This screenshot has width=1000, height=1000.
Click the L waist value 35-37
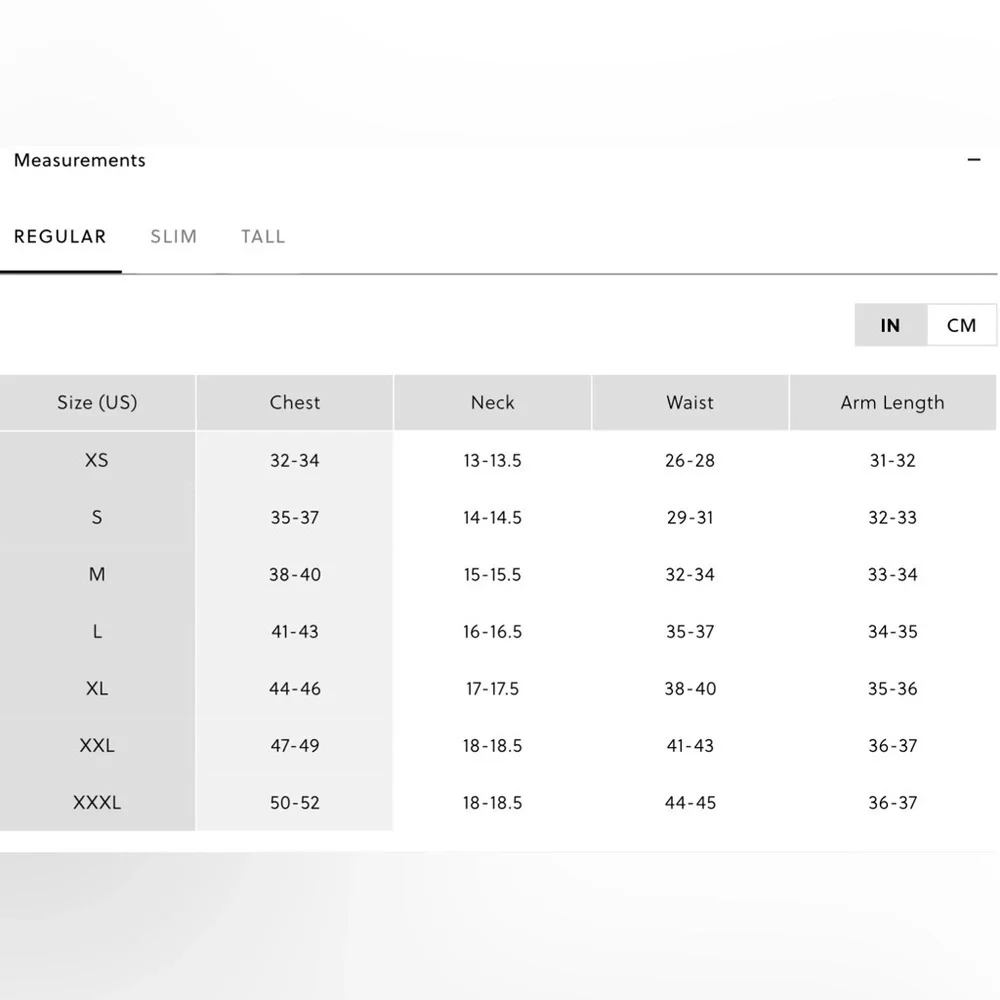[690, 631]
